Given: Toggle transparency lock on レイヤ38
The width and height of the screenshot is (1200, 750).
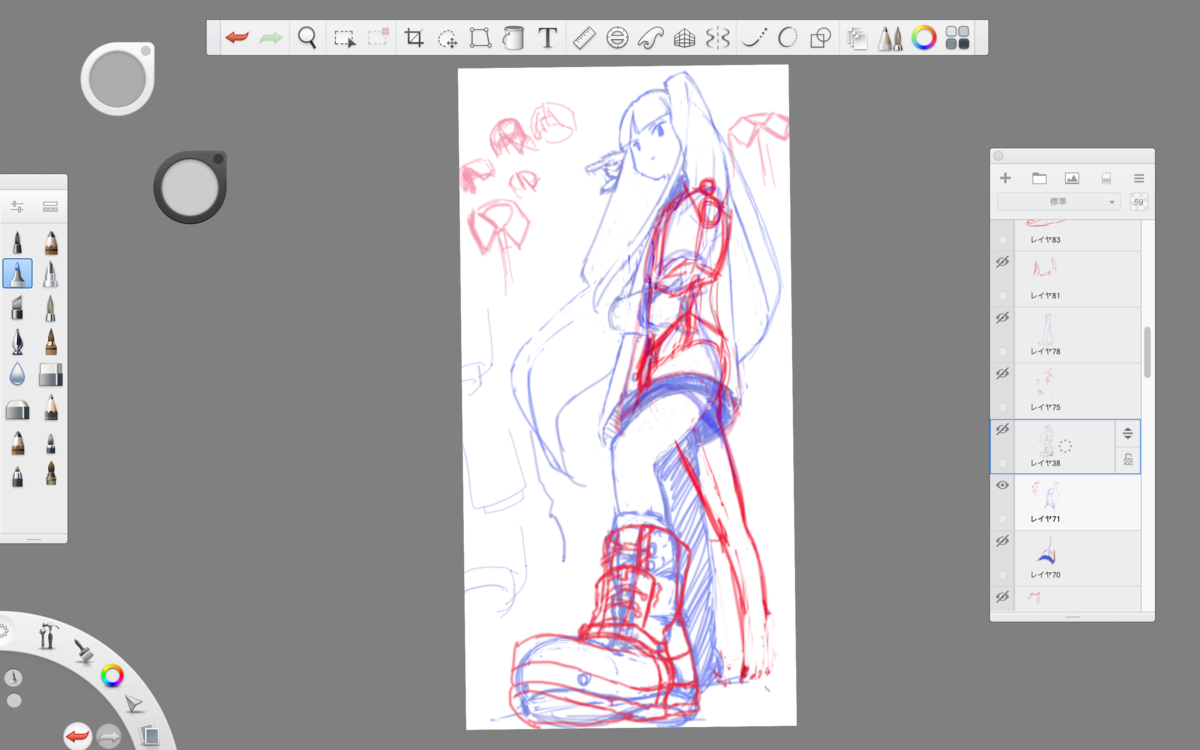Looking at the screenshot, I should click(x=1128, y=459).
